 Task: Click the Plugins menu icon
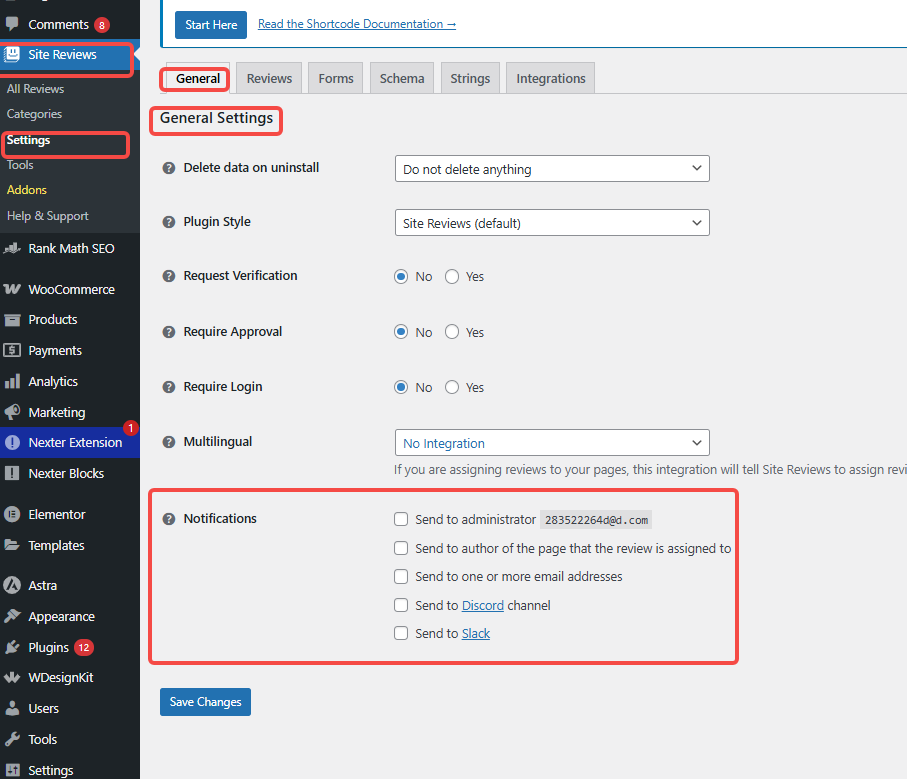[x=13, y=647]
